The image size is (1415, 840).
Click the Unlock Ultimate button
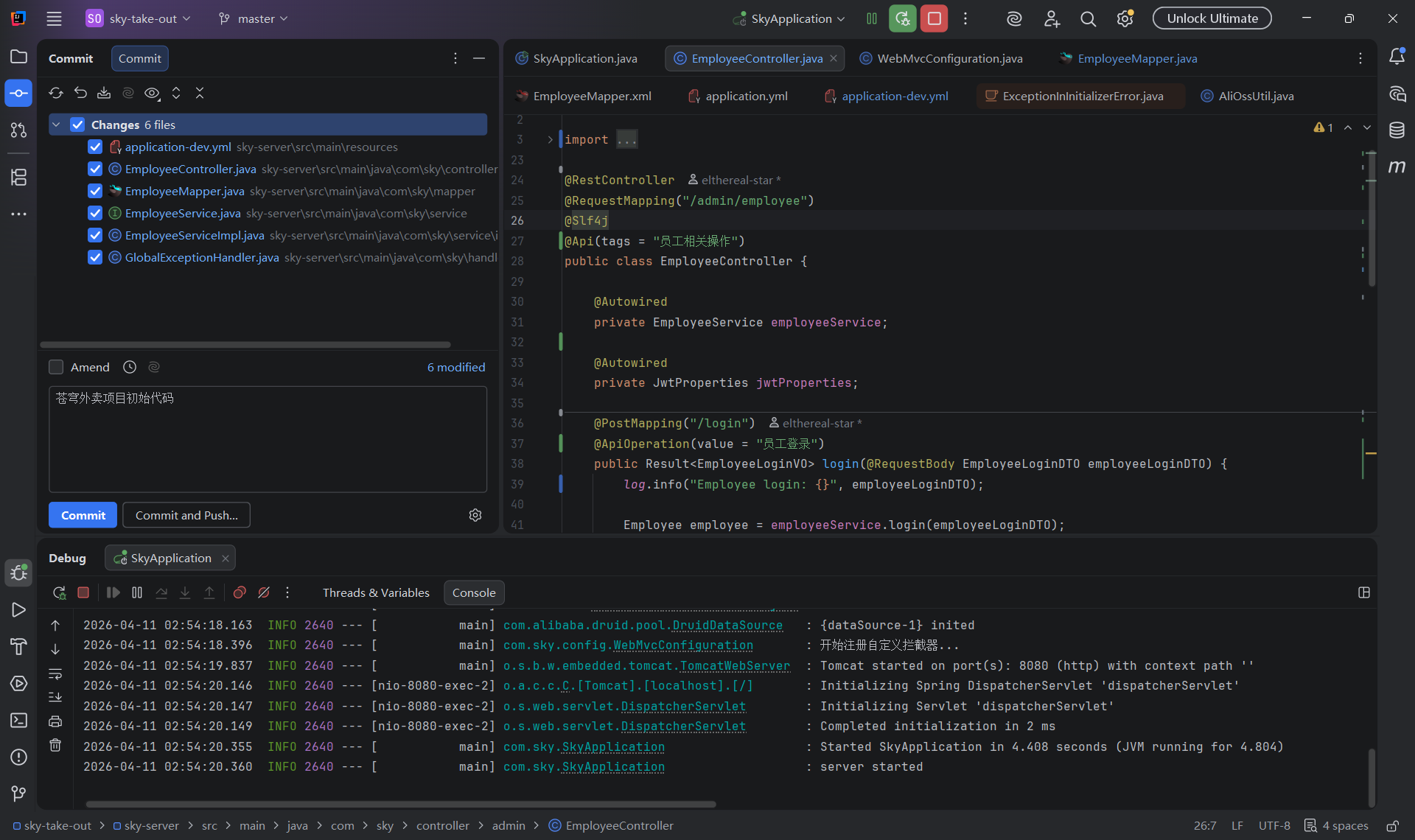pos(1212,18)
